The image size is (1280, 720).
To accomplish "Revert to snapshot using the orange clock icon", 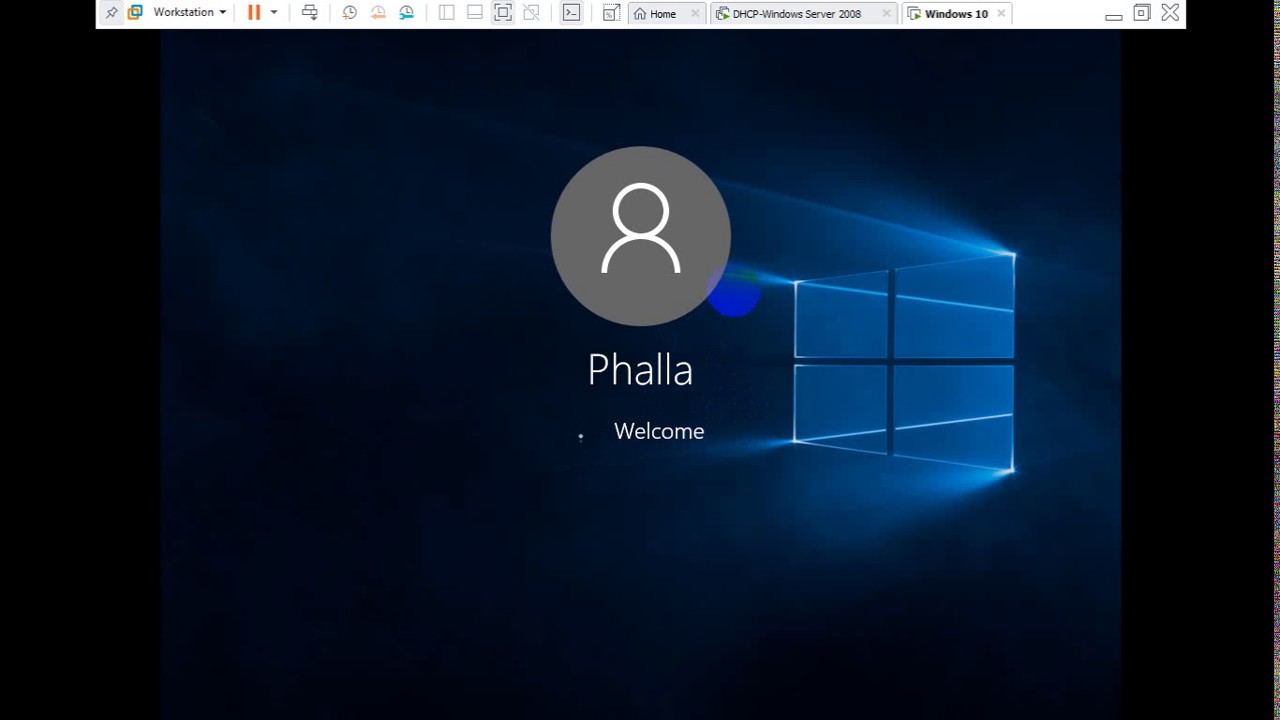I will [x=378, y=13].
